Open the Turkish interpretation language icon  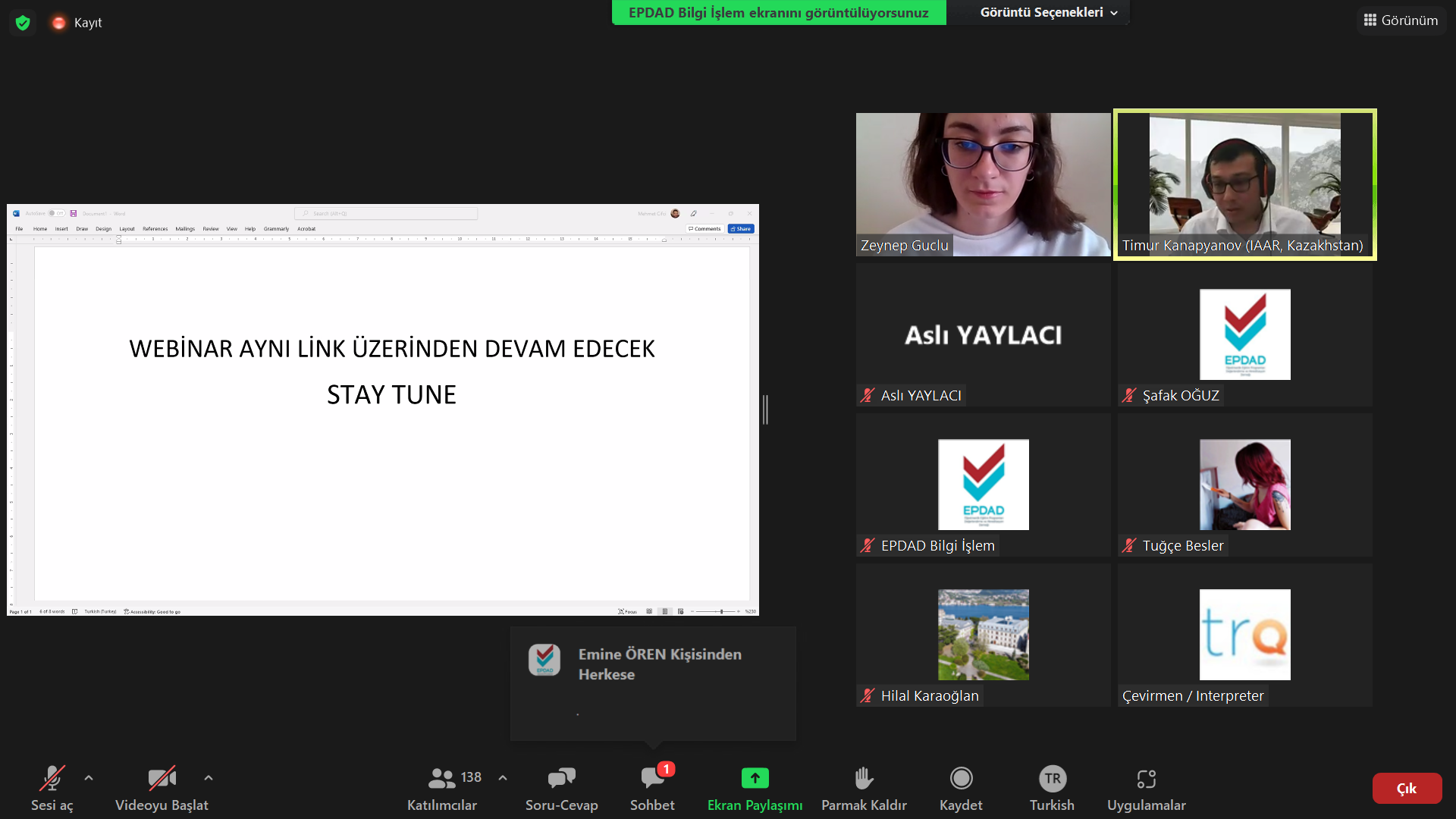[x=1052, y=778]
